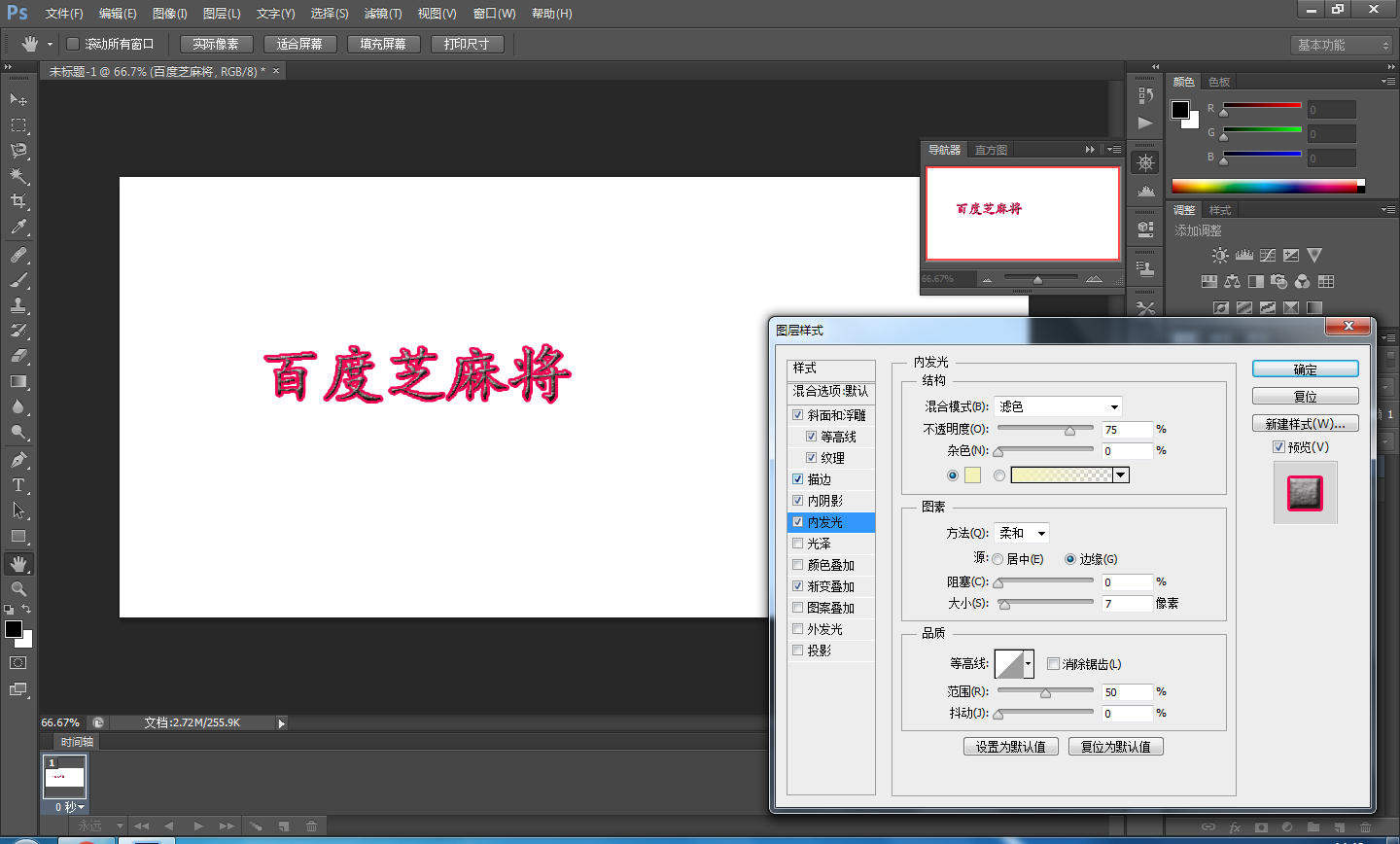Viewport: 1400px width, 844px height.
Task: Select the Eyedropper tool
Action: point(18,227)
